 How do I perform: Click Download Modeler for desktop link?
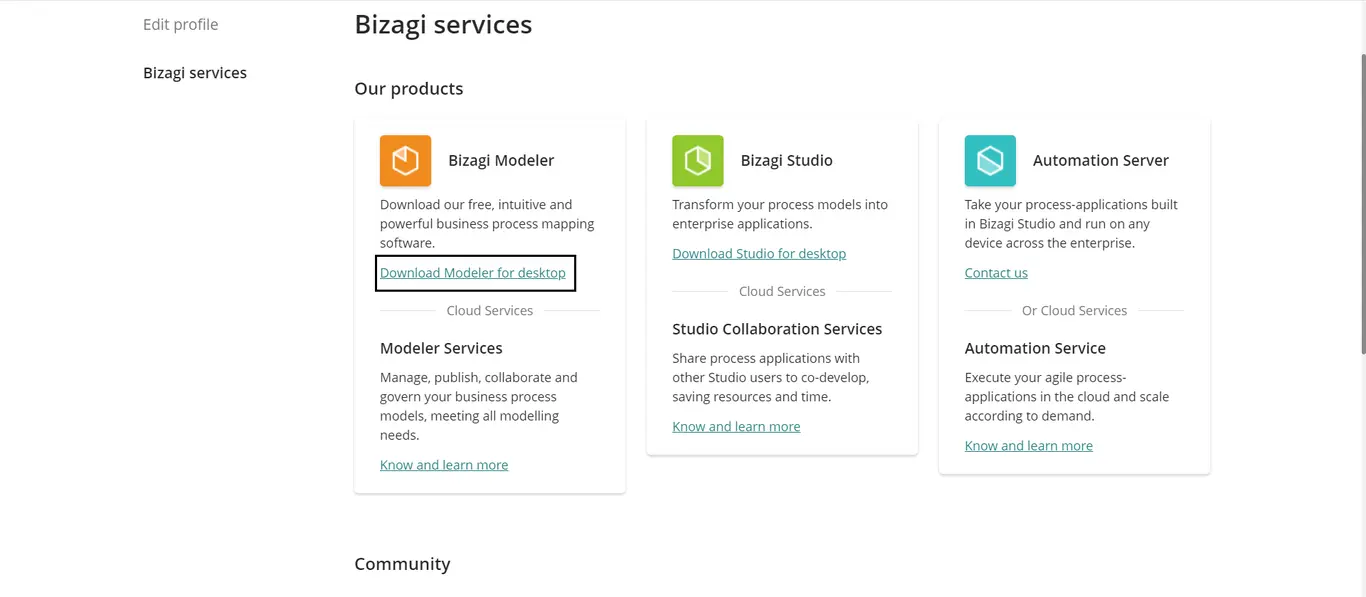click(x=473, y=273)
